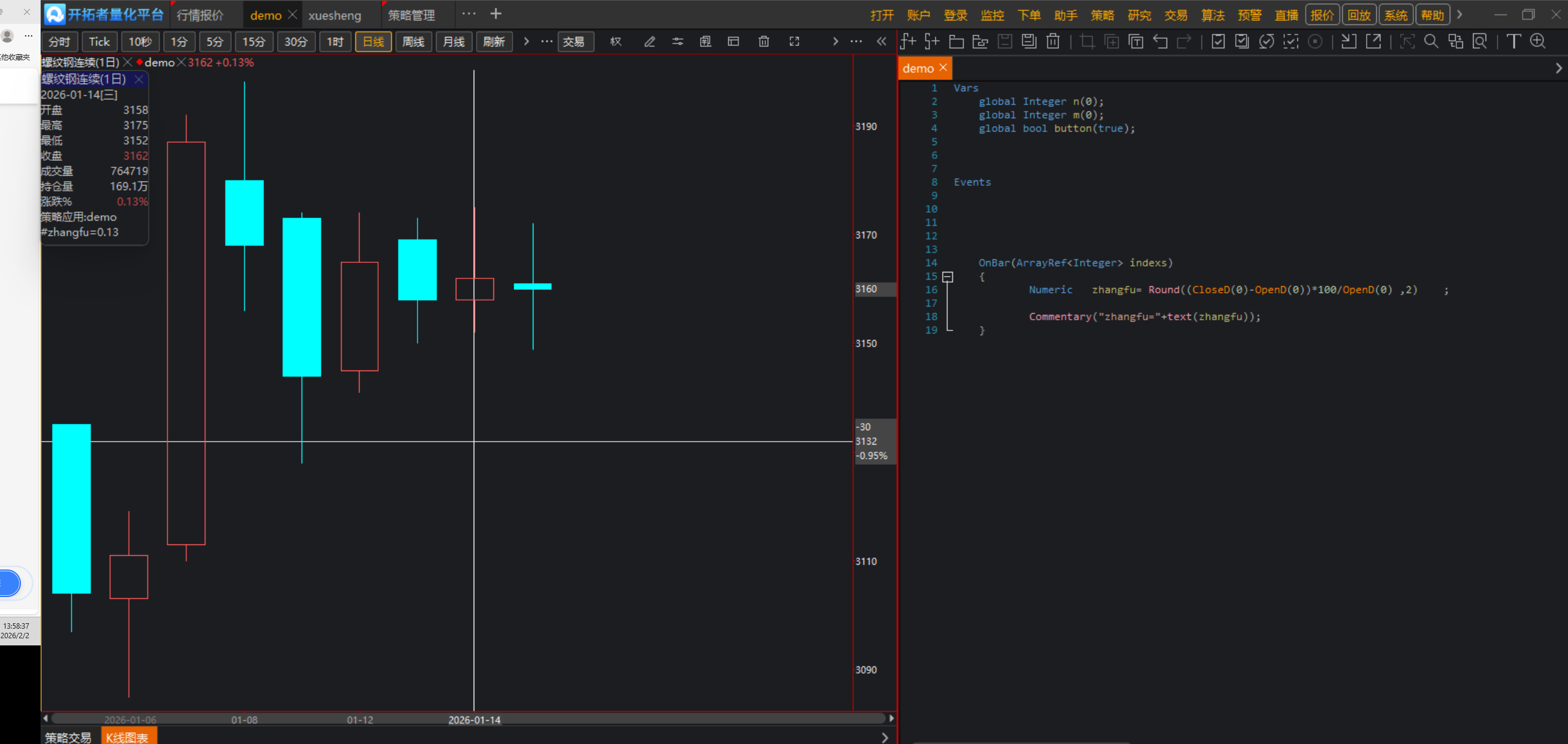Viewport: 1568px width, 744px height.
Task: Open the 策略 menu in top bar
Action: click(x=1101, y=15)
